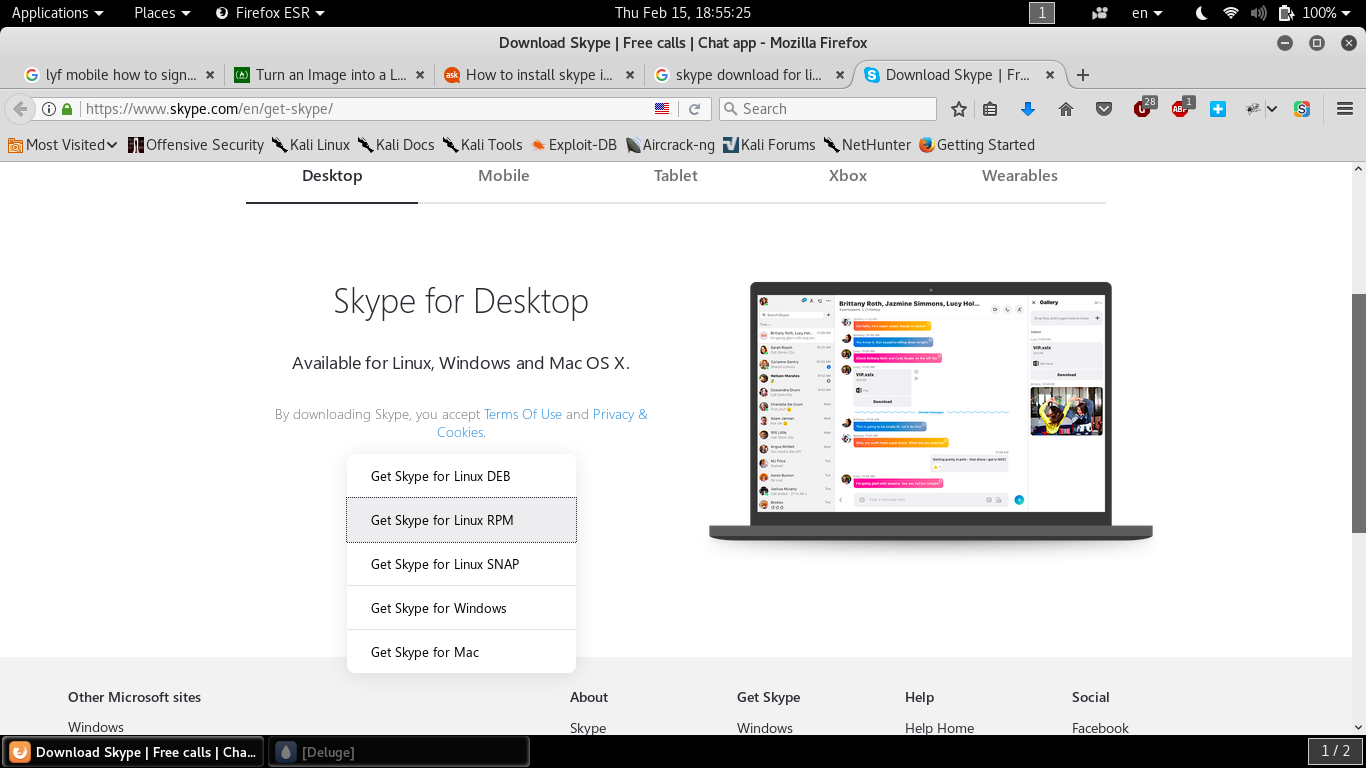Open the Facebook footer link
This screenshot has height=768, width=1366.
click(1100, 728)
